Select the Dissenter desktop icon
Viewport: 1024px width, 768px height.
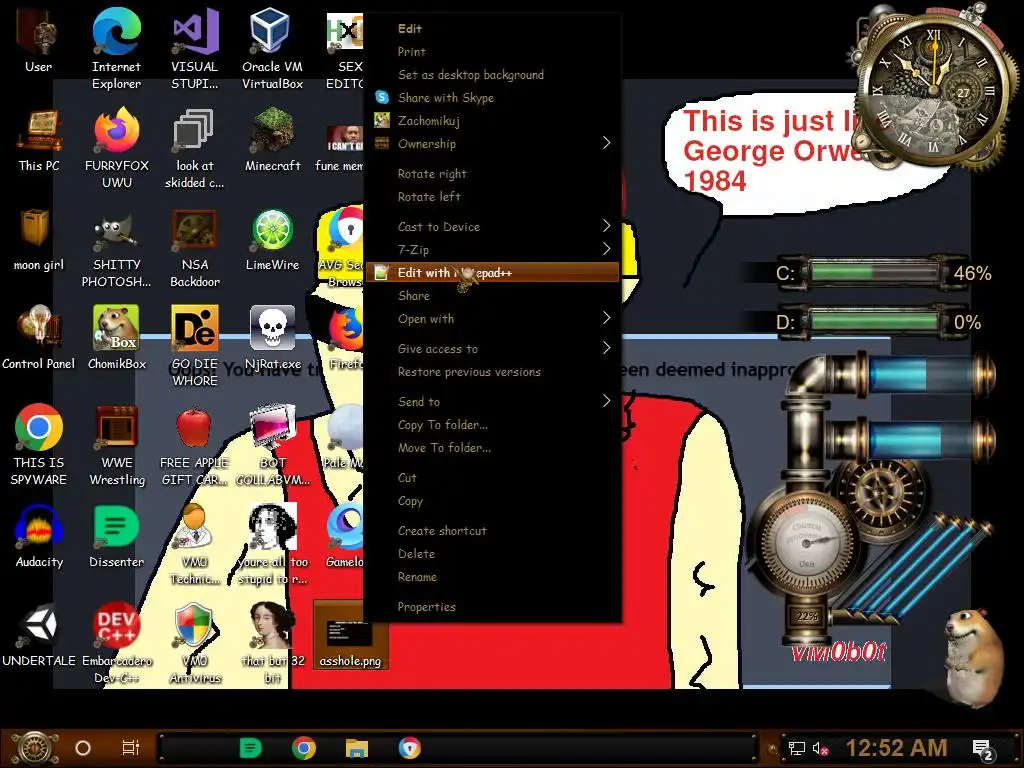pyautogui.click(x=116, y=536)
